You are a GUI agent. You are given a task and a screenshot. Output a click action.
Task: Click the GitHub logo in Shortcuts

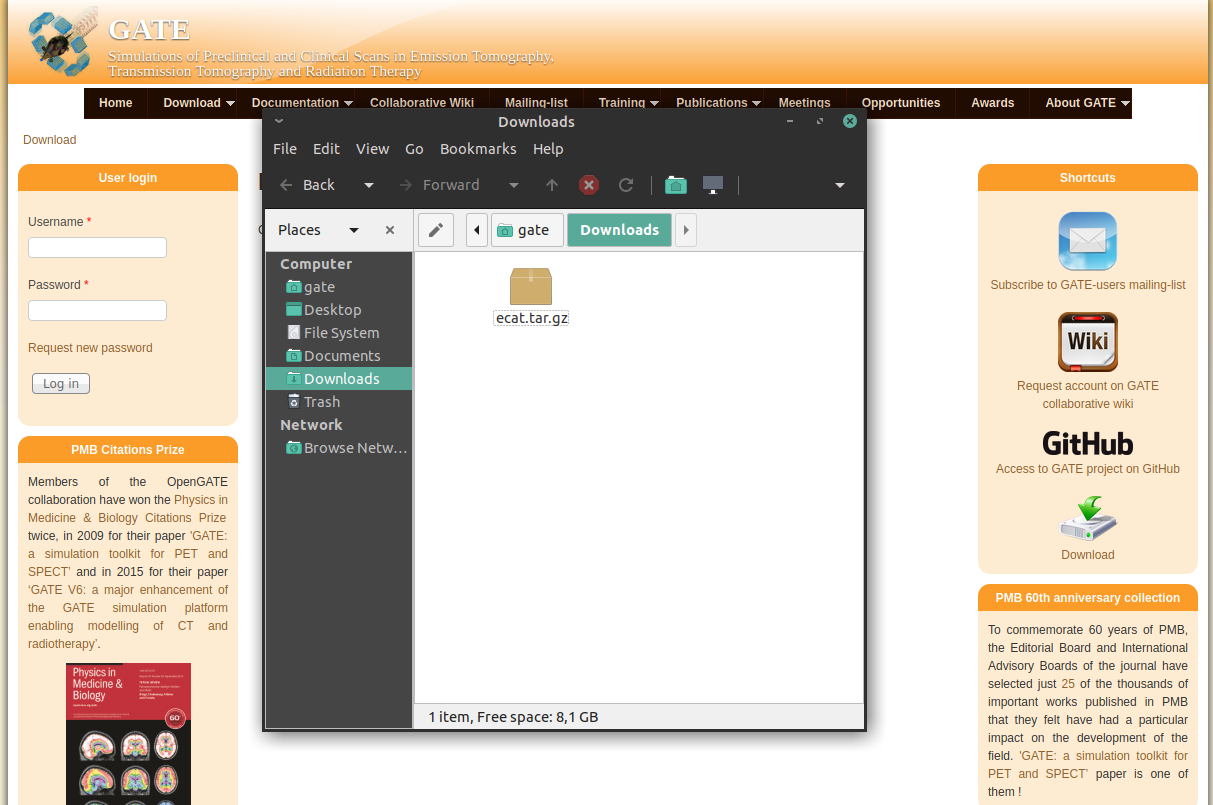[1088, 443]
